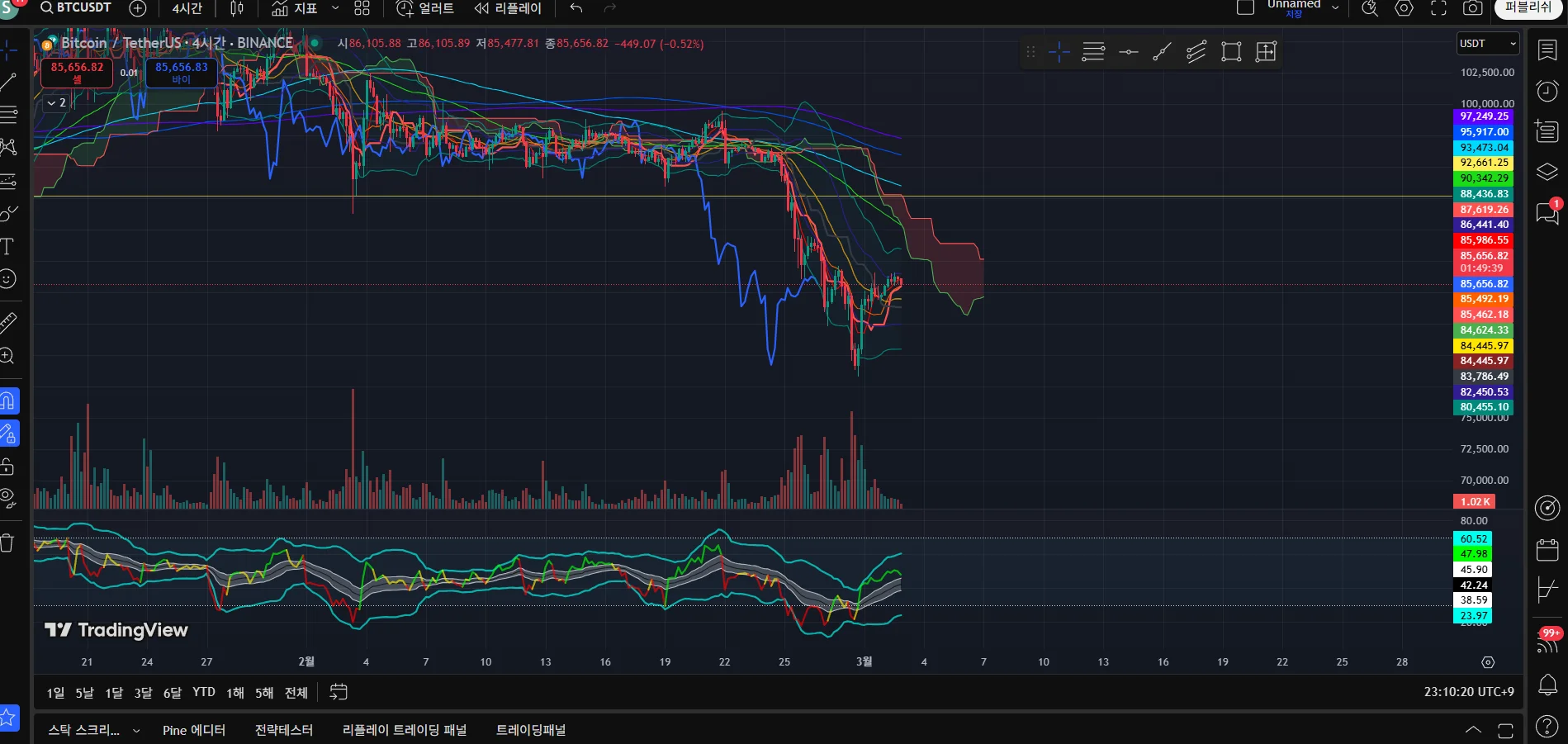Viewport: 1568px width, 744px height.
Task: Take a chart snapshot with the camera icon
Action: pos(1472,8)
